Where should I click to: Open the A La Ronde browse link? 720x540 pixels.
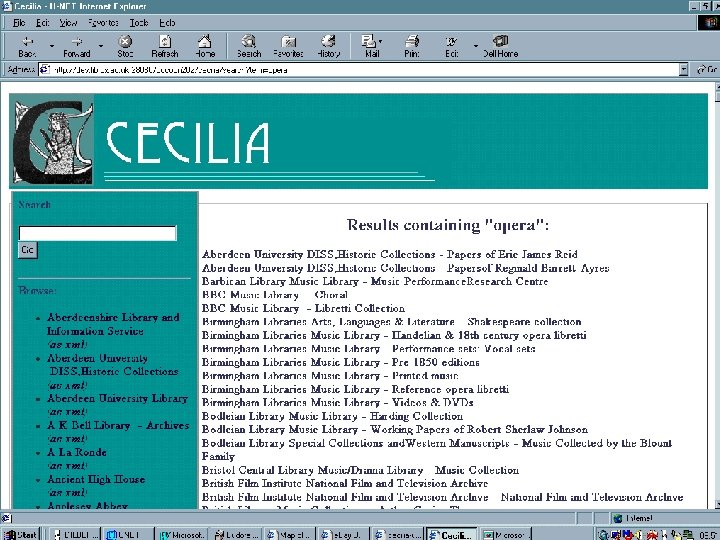click(77, 452)
